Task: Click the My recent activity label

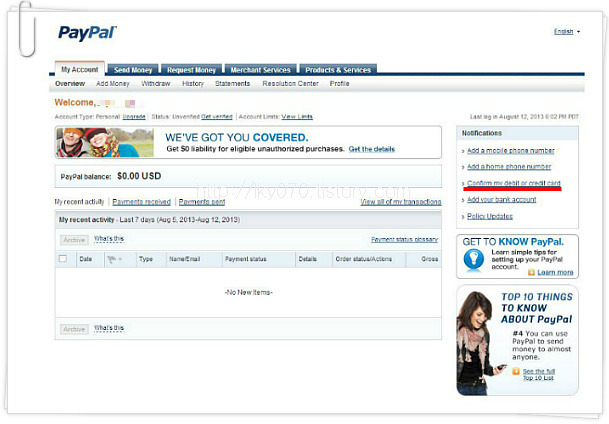Action: click(79, 202)
